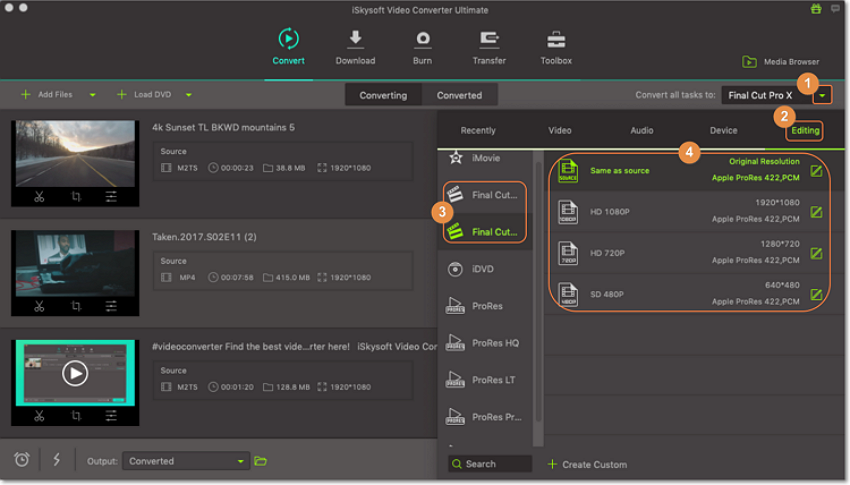Click crop icon under Taken.2017 video

(76, 306)
